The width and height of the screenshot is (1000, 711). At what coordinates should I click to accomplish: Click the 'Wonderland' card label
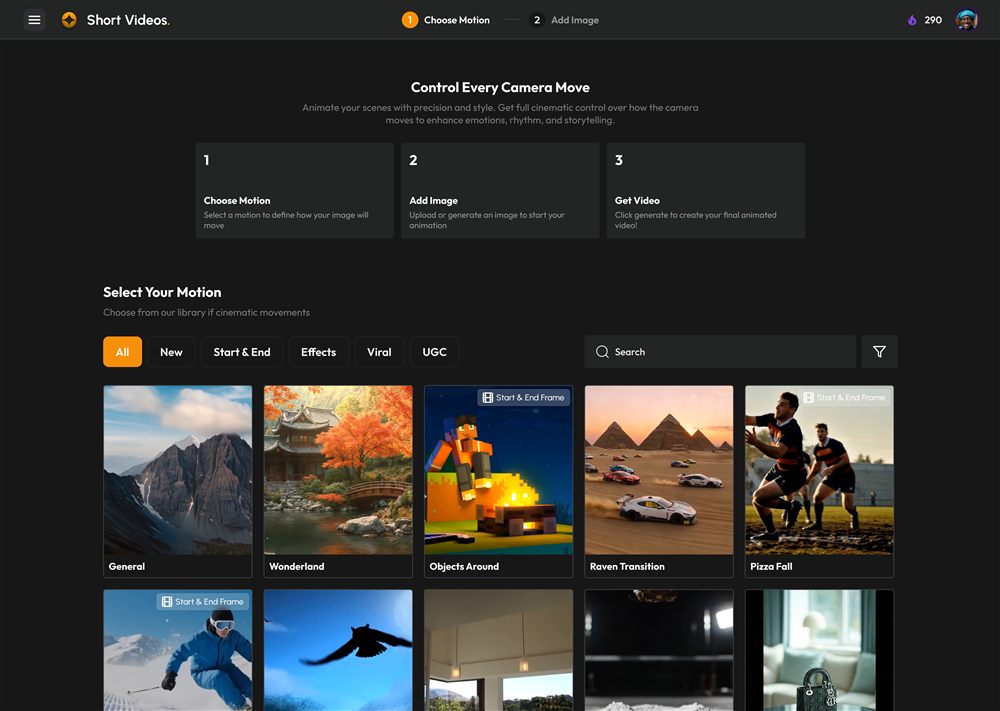[x=297, y=566]
